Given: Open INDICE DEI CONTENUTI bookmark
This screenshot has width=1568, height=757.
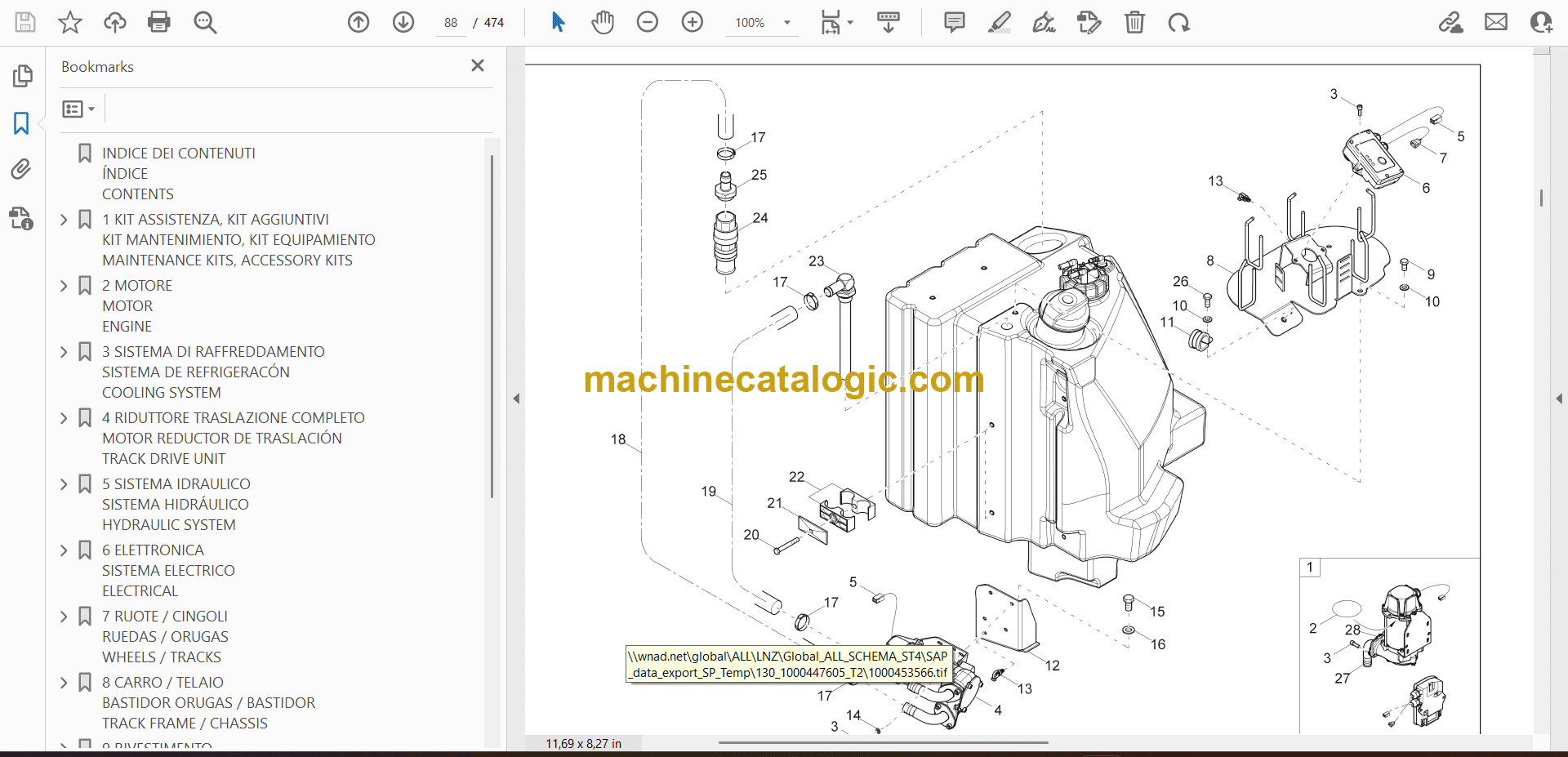Looking at the screenshot, I should point(178,154).
